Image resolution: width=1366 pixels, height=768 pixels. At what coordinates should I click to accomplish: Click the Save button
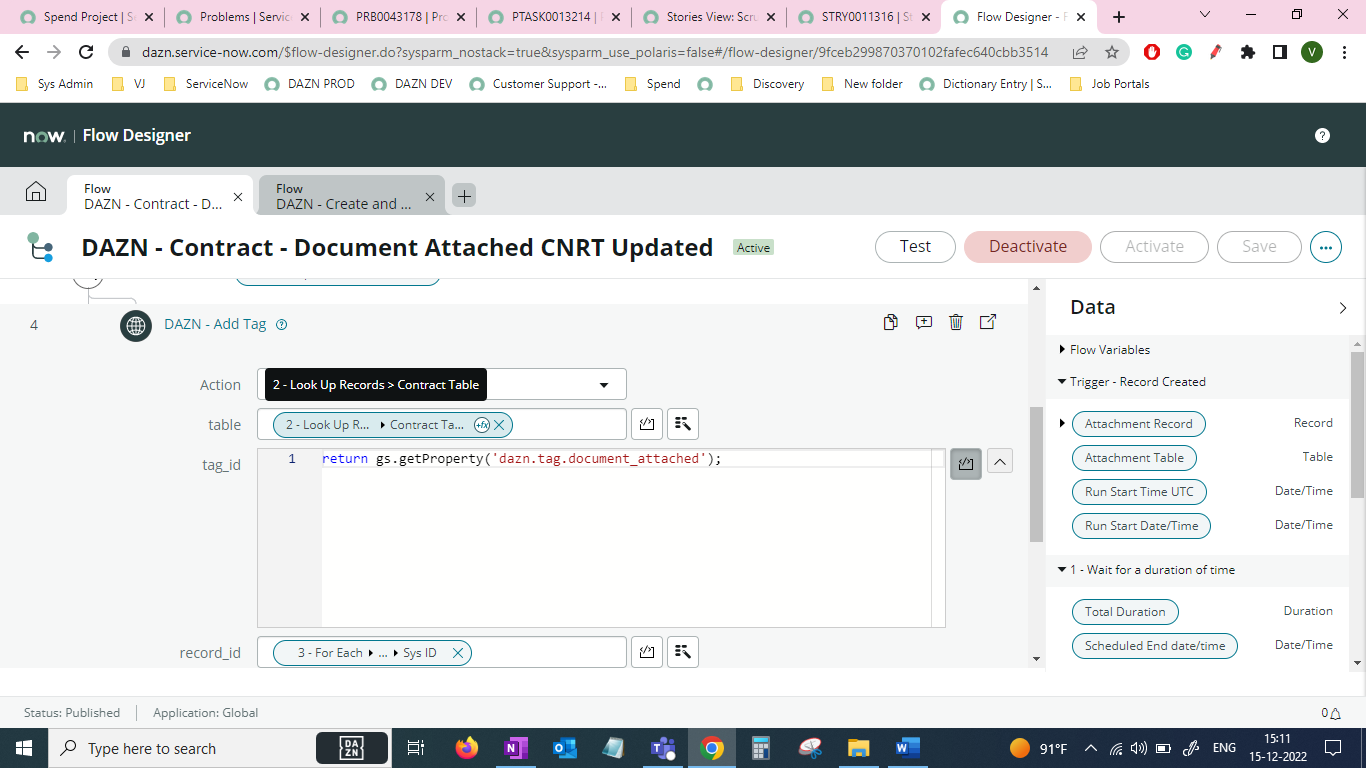(x=1259, y=246)
